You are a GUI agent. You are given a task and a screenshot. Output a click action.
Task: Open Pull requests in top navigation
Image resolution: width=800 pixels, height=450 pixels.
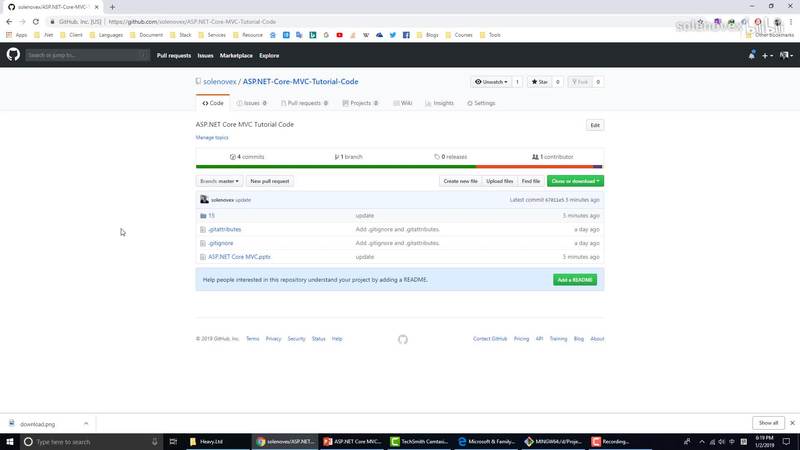pos(173,55)
